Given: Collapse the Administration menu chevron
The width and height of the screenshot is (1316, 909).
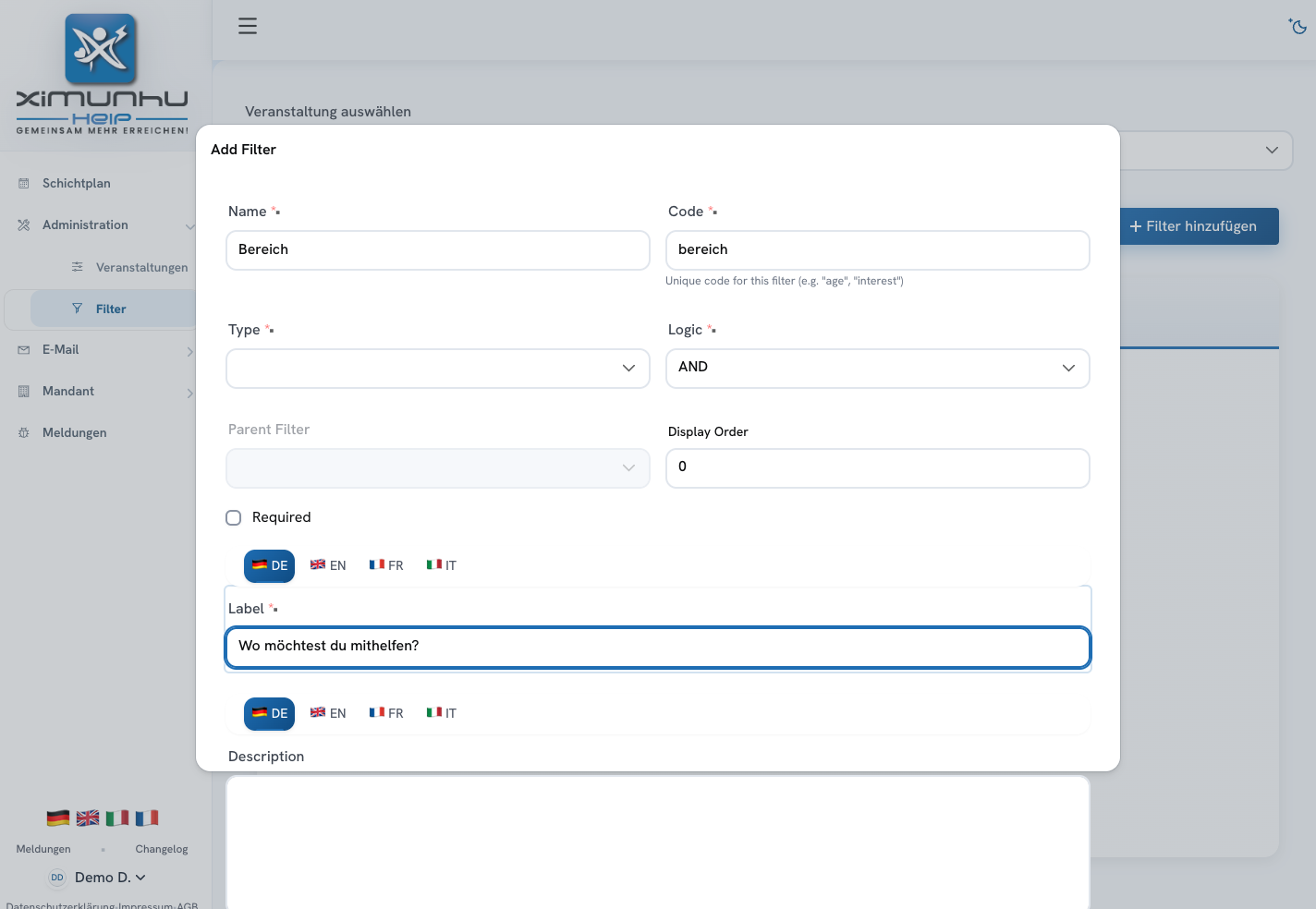Looking at the screenshot, I should click(189, 226).
